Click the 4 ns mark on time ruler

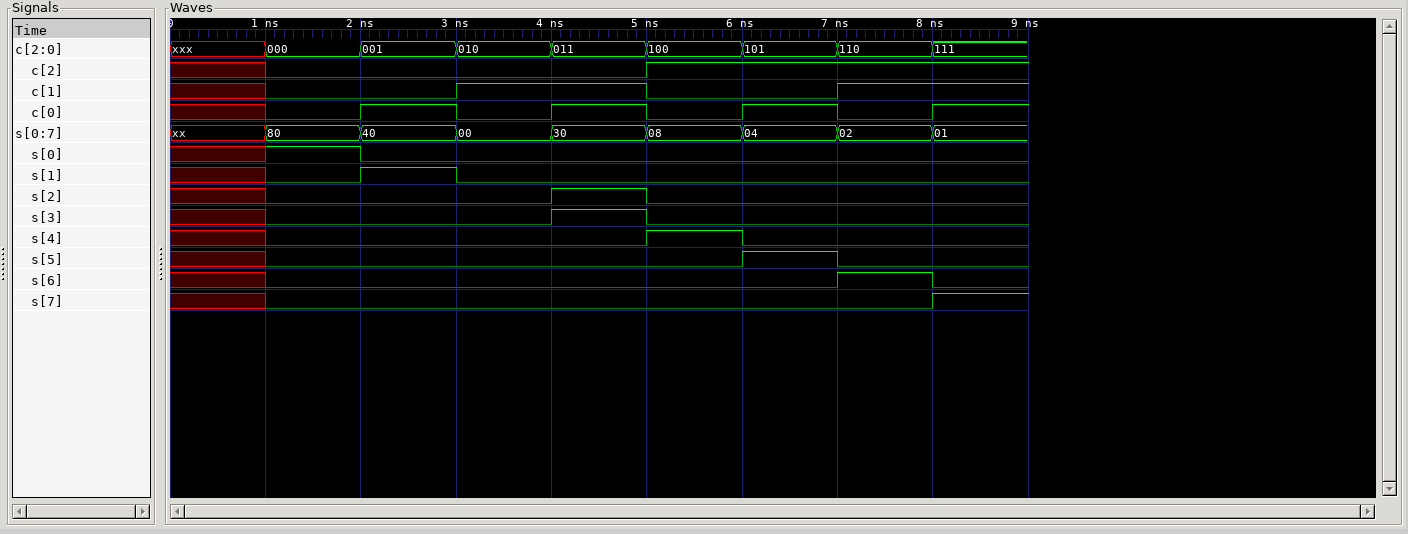pos(551,23)
